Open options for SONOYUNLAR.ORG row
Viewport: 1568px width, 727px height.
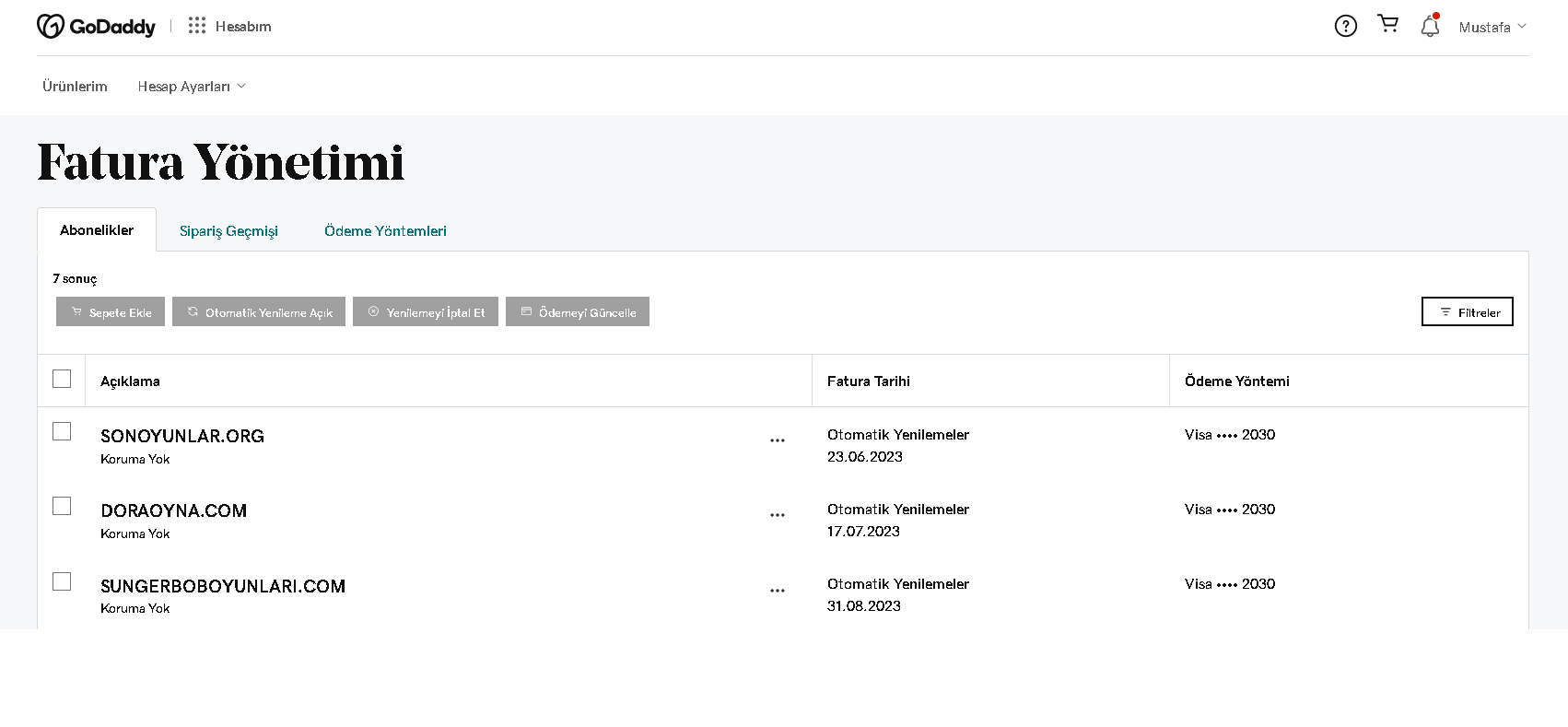pos(778,440)
